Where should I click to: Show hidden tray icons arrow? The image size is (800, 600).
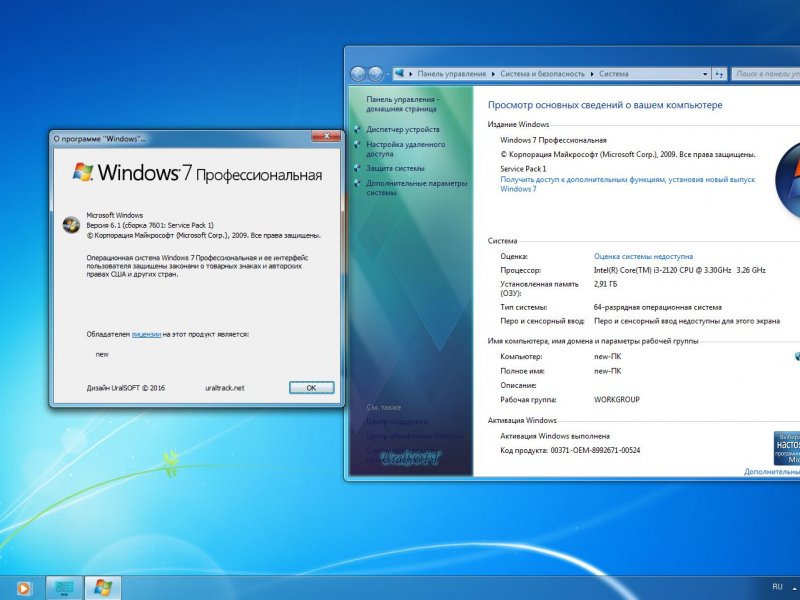point(794,588)
